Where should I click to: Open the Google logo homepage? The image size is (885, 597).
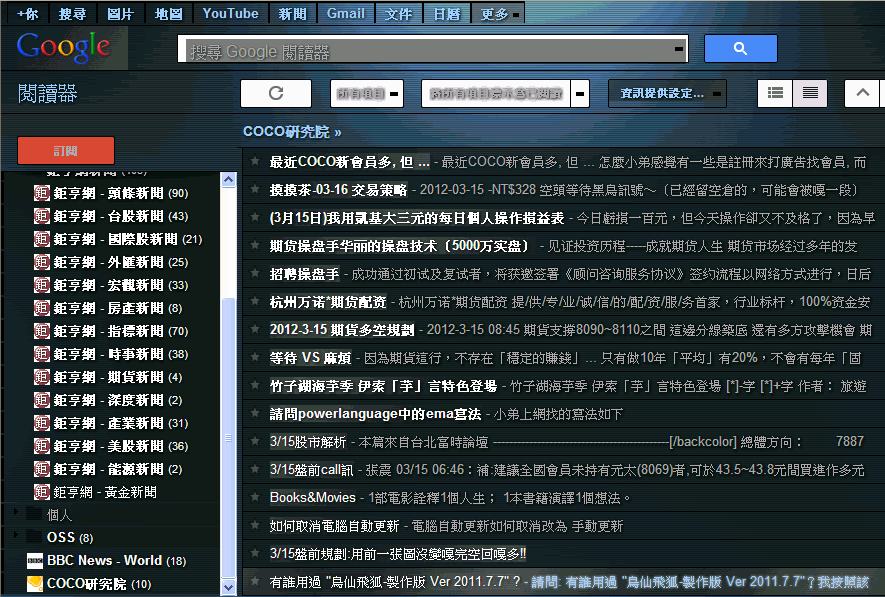(63, 47)
